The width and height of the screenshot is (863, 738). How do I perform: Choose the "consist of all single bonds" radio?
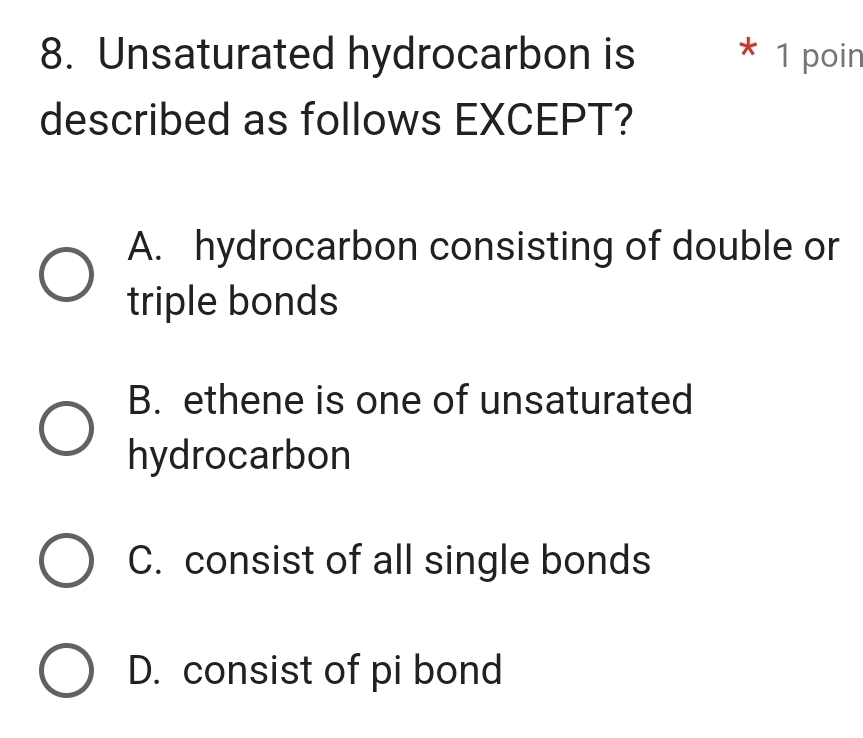68,561
